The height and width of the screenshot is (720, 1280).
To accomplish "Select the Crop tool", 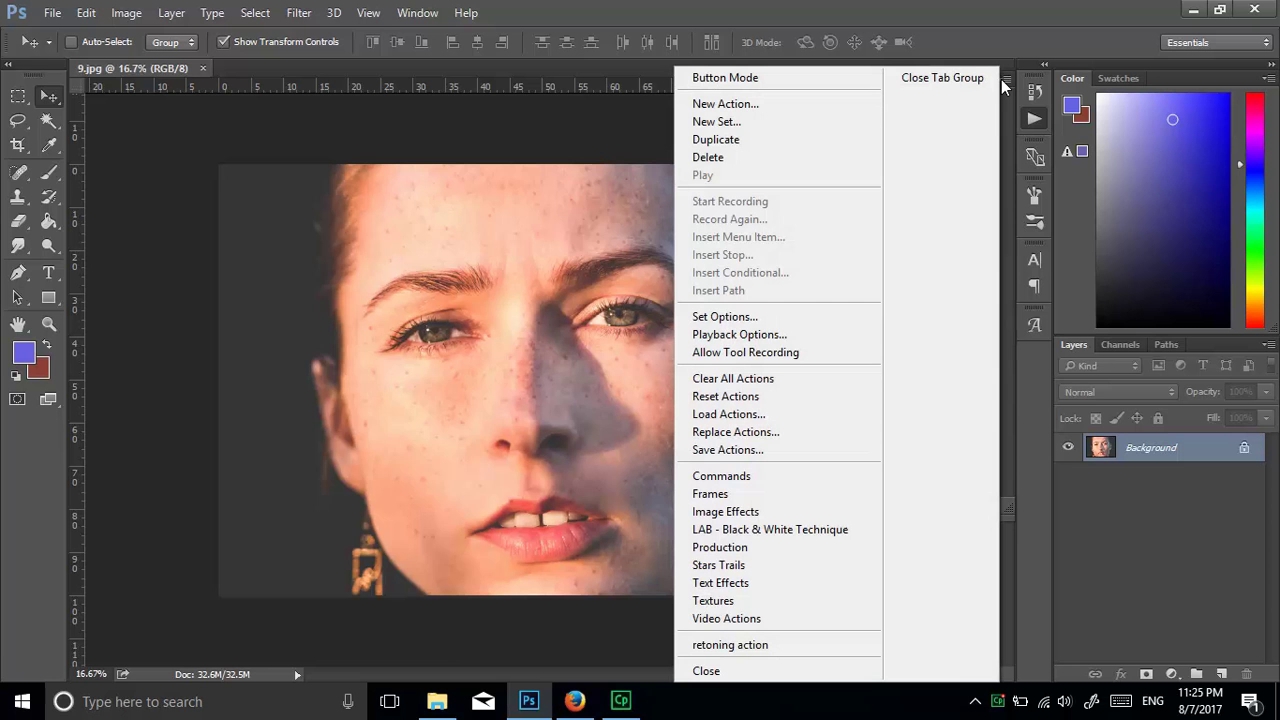I will pos(18,146).
